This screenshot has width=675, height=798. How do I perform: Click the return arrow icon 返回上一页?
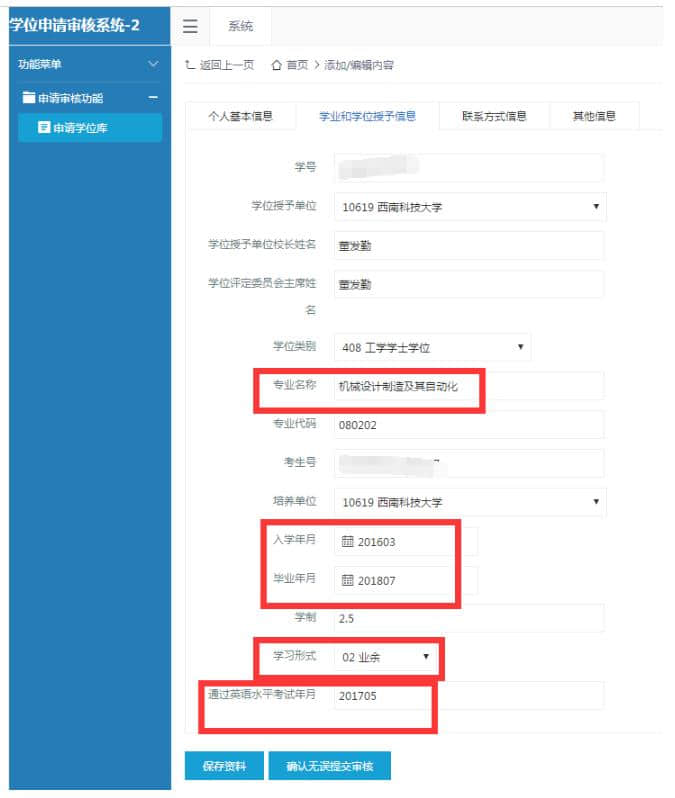(190, 65)
